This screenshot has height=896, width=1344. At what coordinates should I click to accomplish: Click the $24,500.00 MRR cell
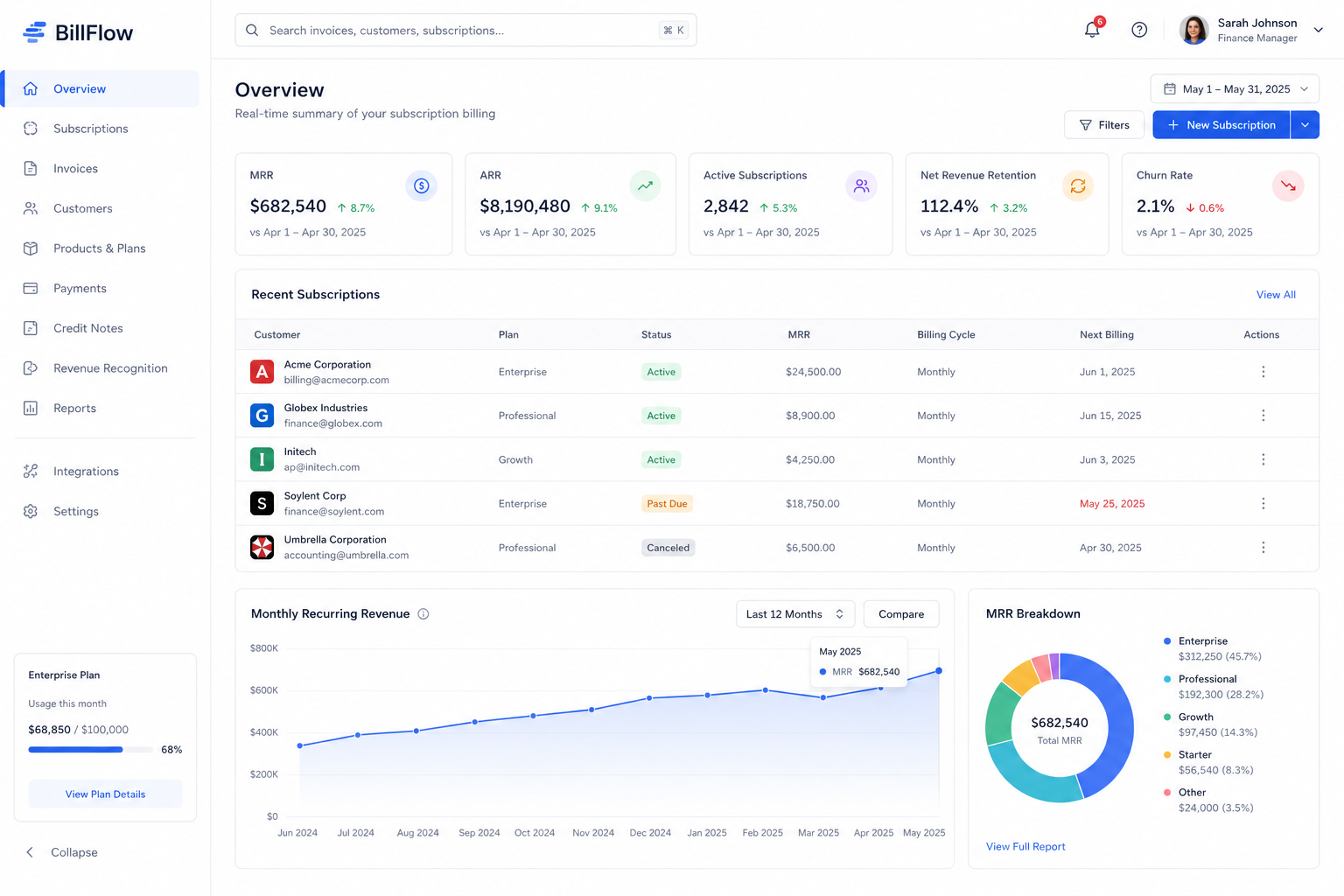pos(813,372)
